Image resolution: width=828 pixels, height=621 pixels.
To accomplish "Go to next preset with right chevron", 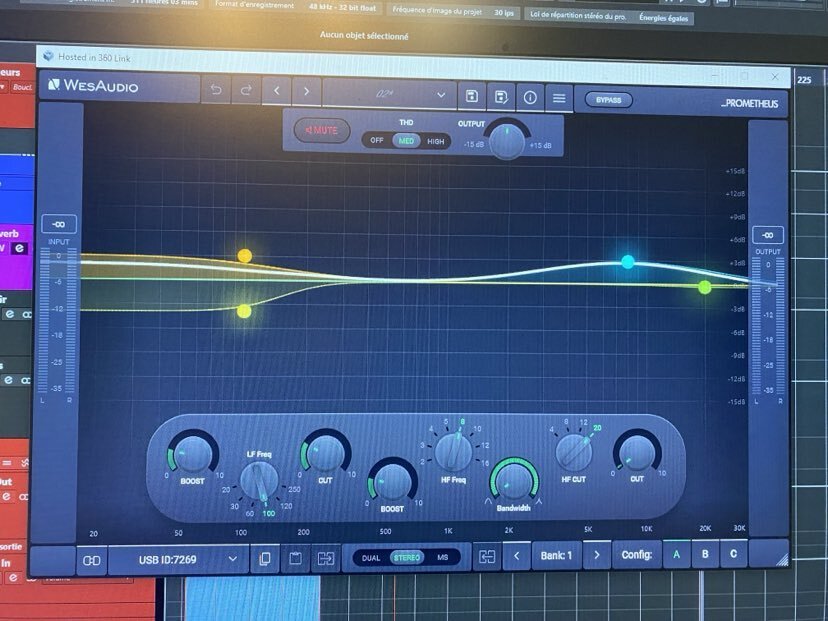I will pos(306,91).
